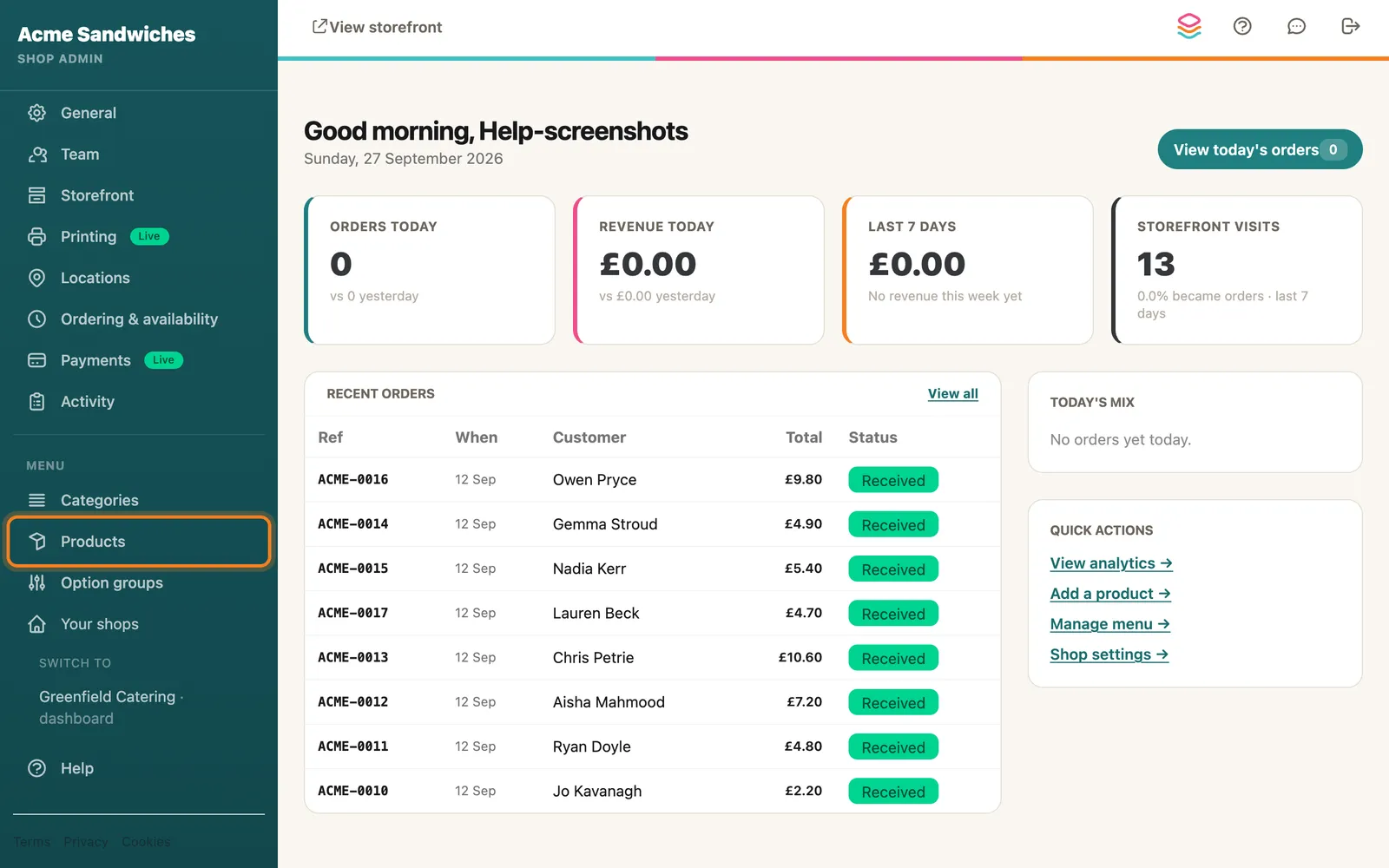Click the Help question-mark icon in sidebar
The height and width of the screenshot is (868, 1389).
[x=36, y=768]
